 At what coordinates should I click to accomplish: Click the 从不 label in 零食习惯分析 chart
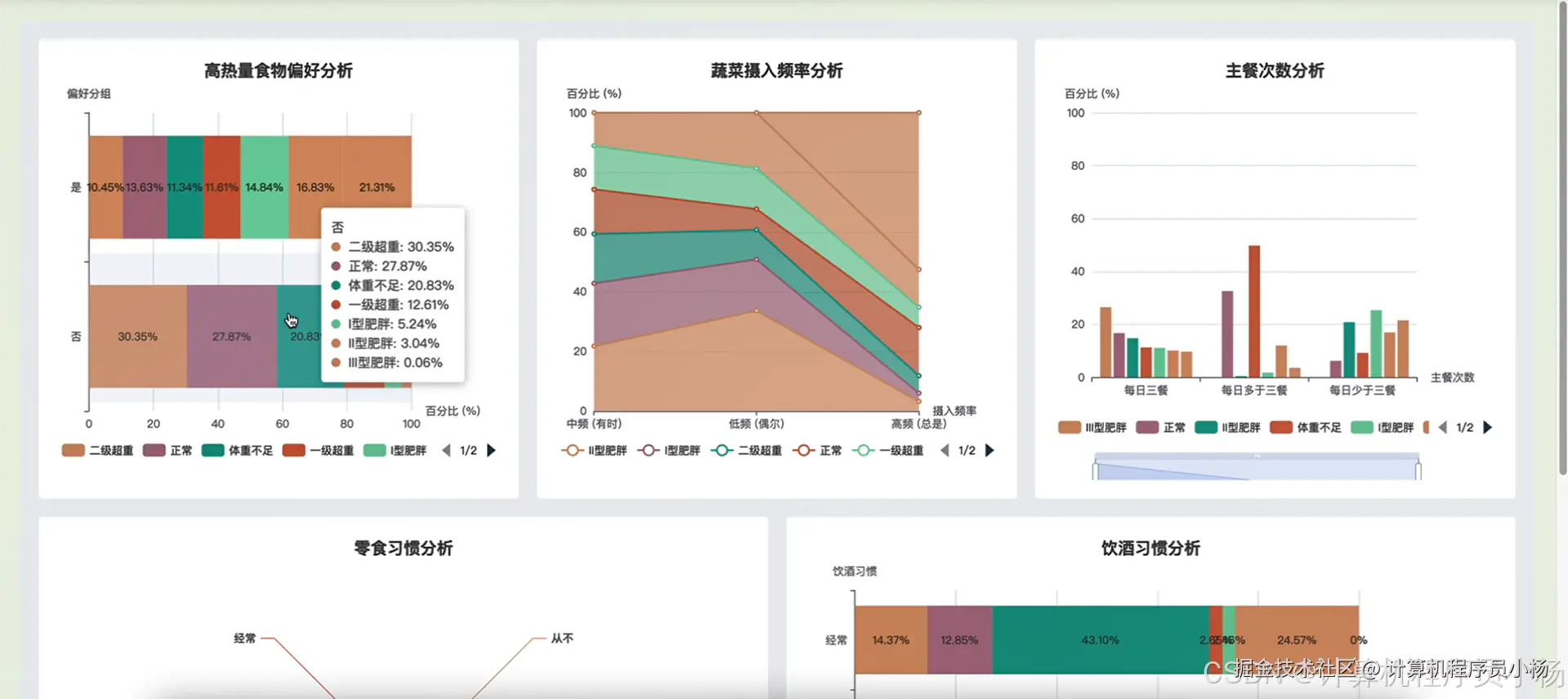(562, 639)
